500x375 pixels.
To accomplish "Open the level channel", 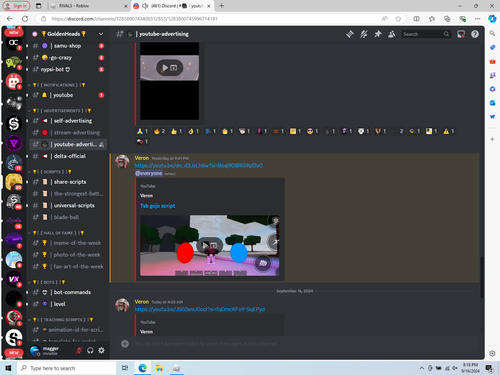I will pyautogui.click(x=68, y=304).
